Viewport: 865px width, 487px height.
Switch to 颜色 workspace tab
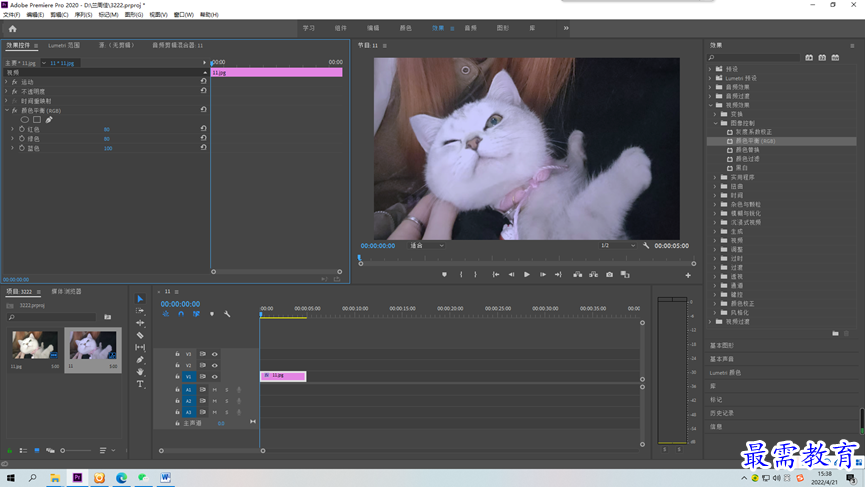point(405,28)
